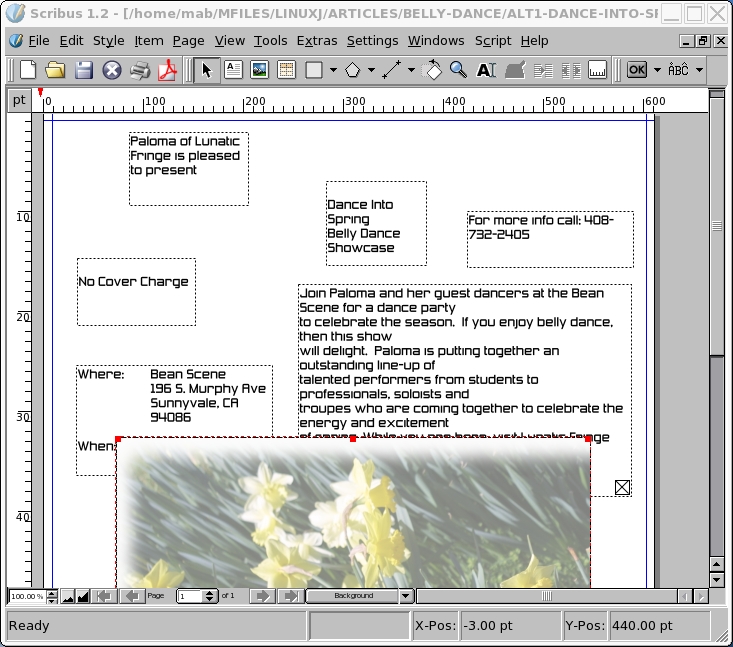Toggle the arrow Select Item tool

(207, 70)
